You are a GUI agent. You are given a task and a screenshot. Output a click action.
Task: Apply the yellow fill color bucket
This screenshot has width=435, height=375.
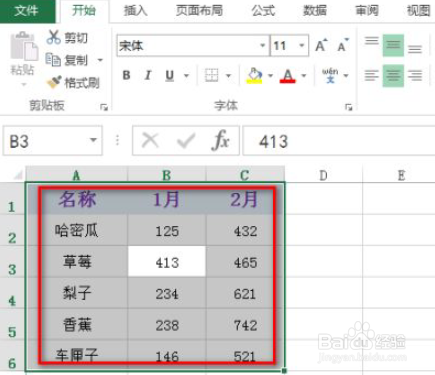coord(255,75)
